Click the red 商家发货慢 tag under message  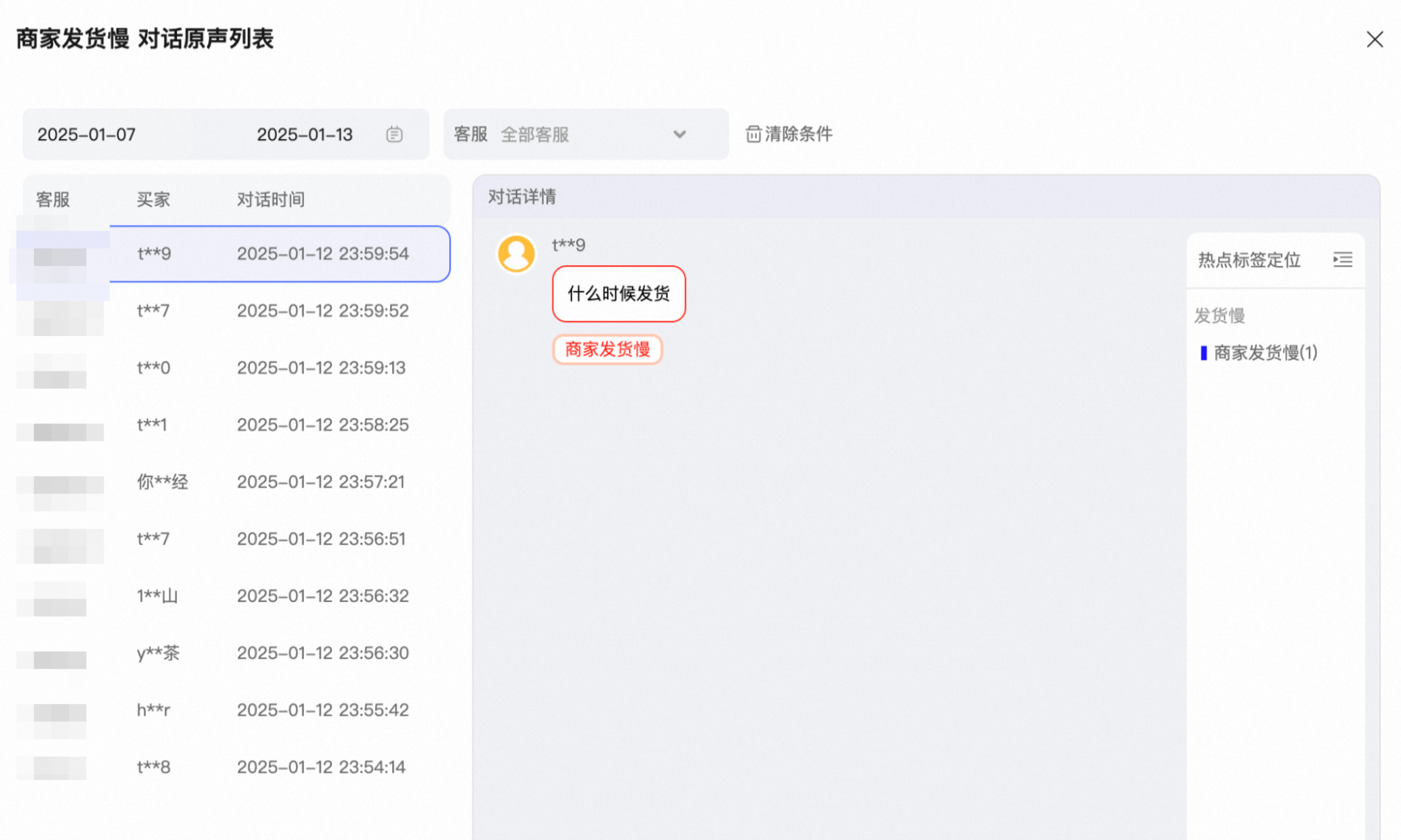tap(607, 349)
